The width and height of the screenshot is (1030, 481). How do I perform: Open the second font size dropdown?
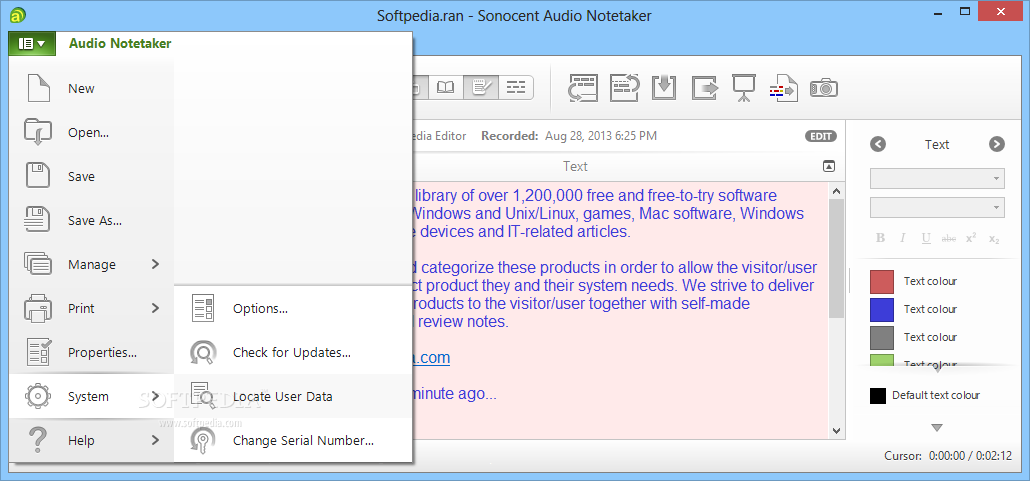tap(937, 208)
